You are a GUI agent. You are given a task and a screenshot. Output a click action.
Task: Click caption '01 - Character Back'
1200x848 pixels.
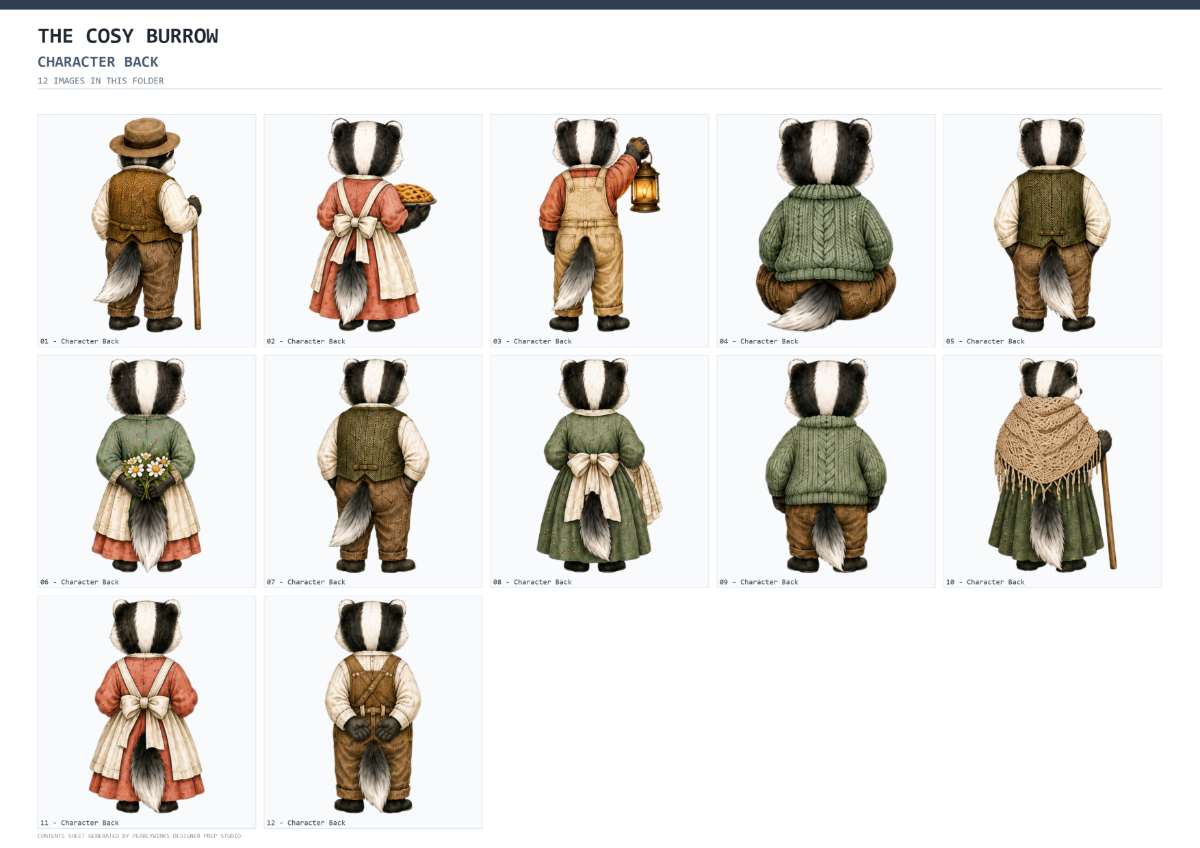[80, 341]
